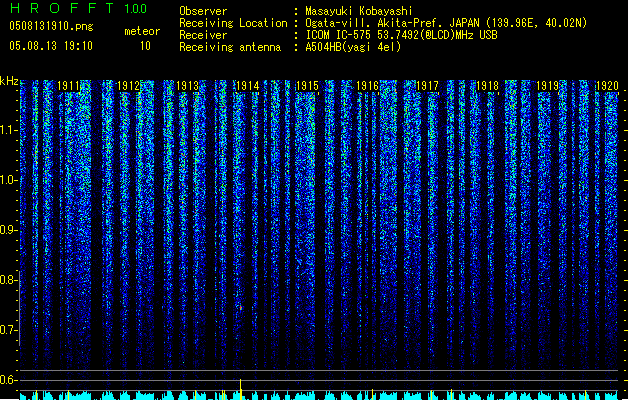Click the 1.0 kHz axis tick label

(8, 180)
